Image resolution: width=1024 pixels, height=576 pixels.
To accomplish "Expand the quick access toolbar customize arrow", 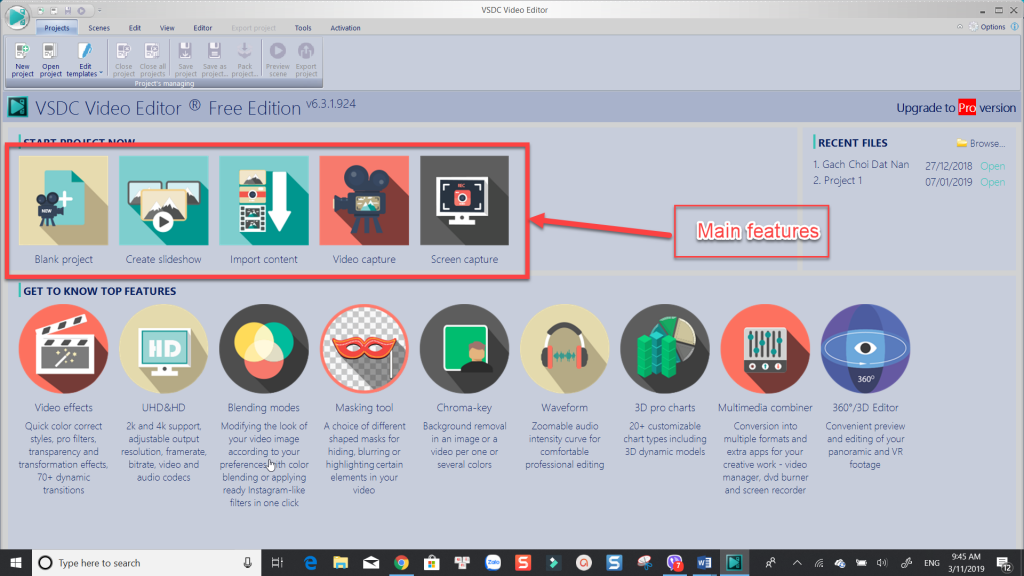I will click(x=99, y=10).
